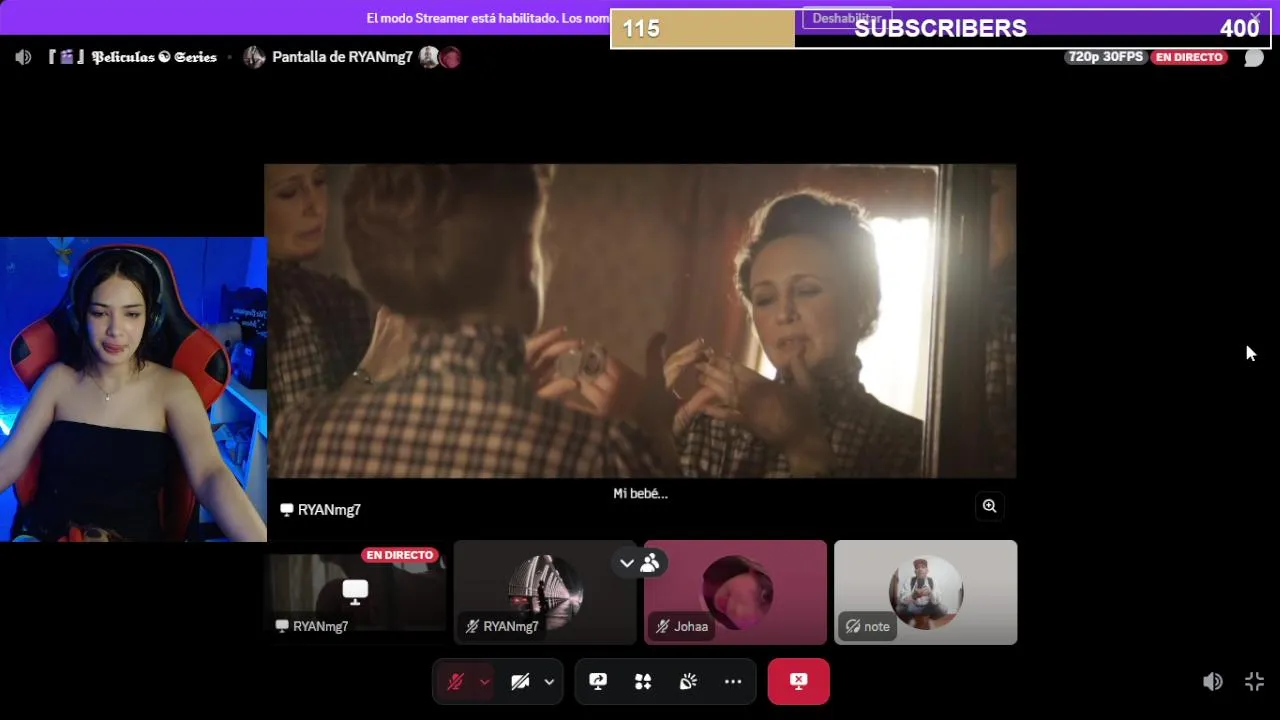Click the streamer mode enabled notice text
The height and width of the screenshot is (720, 1280).
coord(488,18)
